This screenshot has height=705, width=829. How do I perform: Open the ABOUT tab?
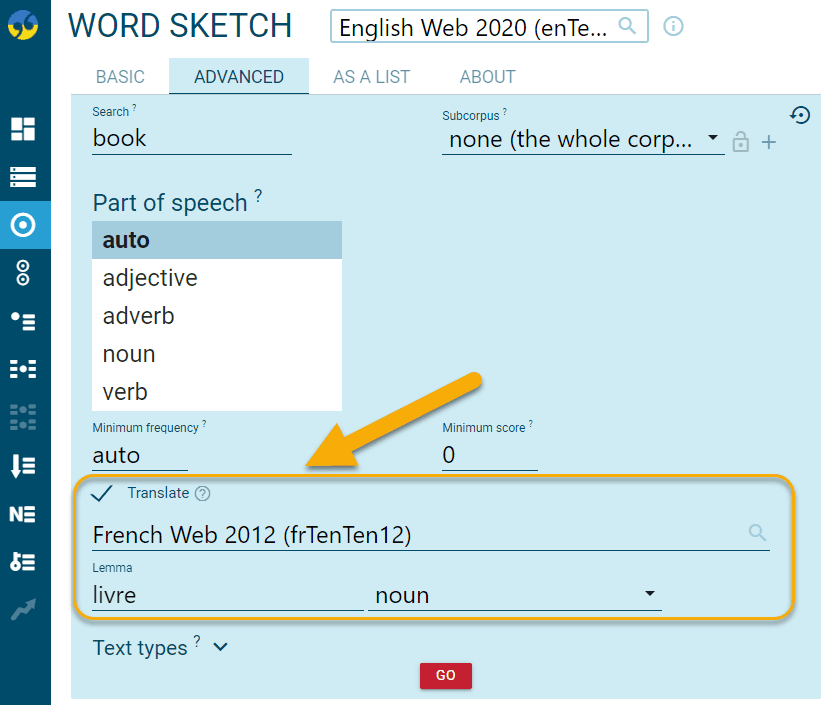[x=487, y=77]
